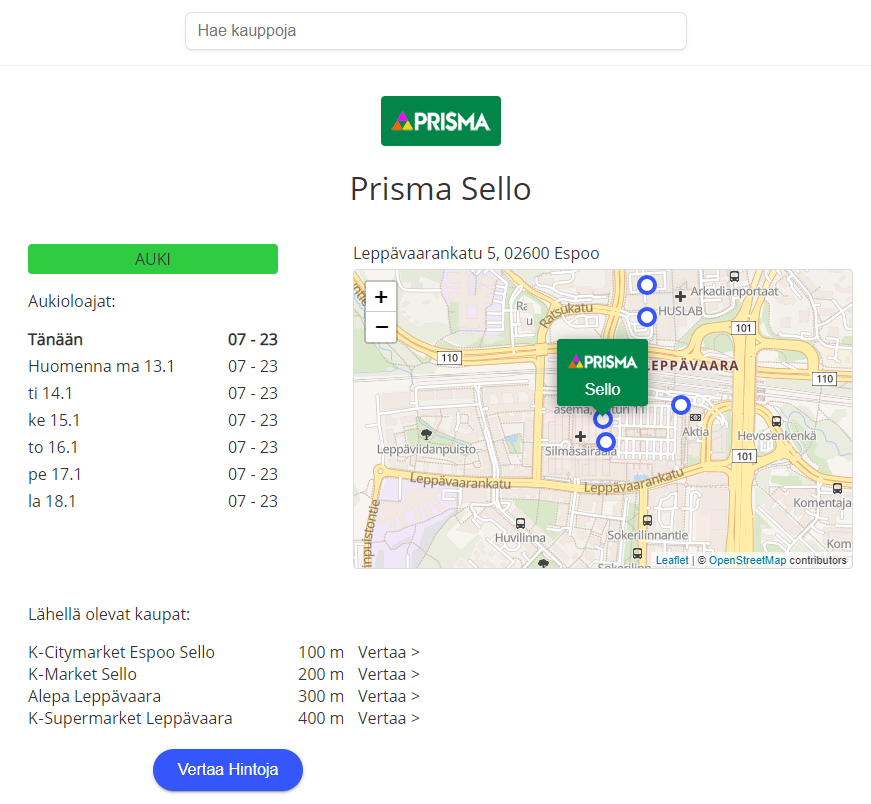
Task: Click the to 16.1 opening hours row
Action: (153, 447)
